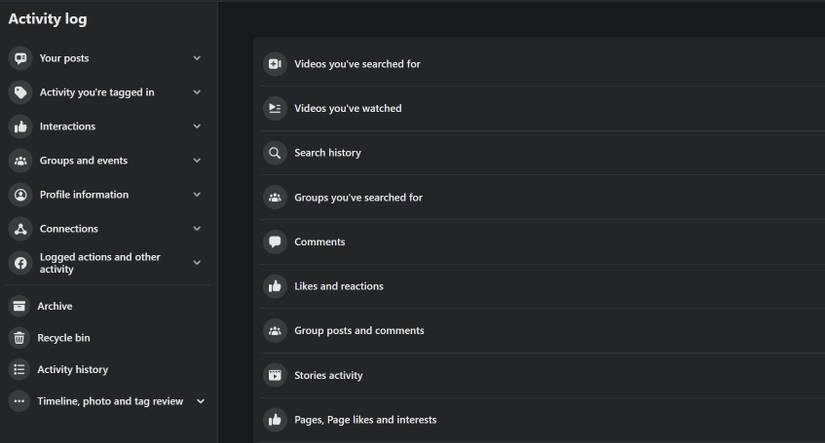The width and height of the screenshot is (825, 443).
Task: Click the thumbs-up icon for Likes and reactions
Action: point(275,286)
